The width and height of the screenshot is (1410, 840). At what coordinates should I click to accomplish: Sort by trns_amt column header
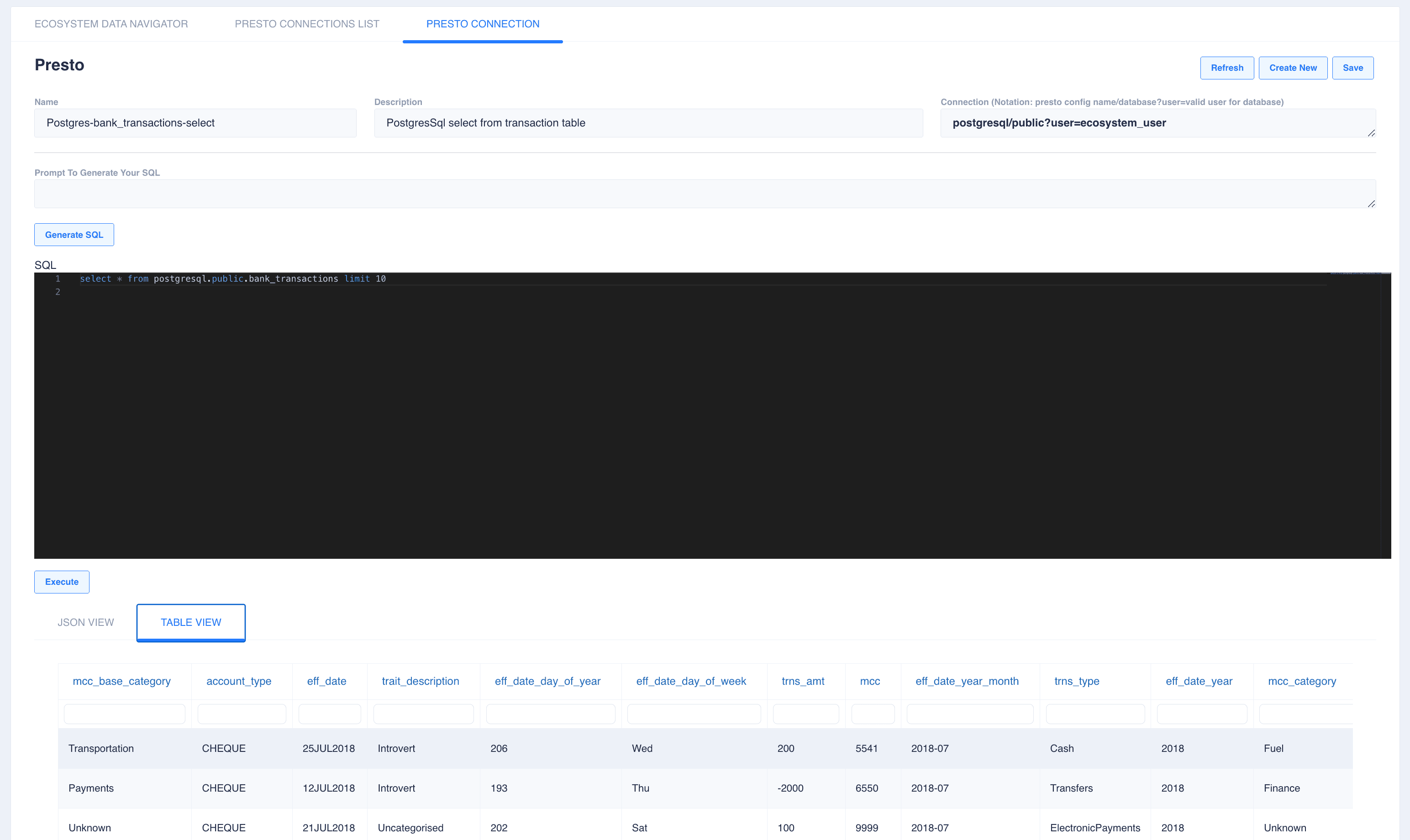tap(803, 681)
